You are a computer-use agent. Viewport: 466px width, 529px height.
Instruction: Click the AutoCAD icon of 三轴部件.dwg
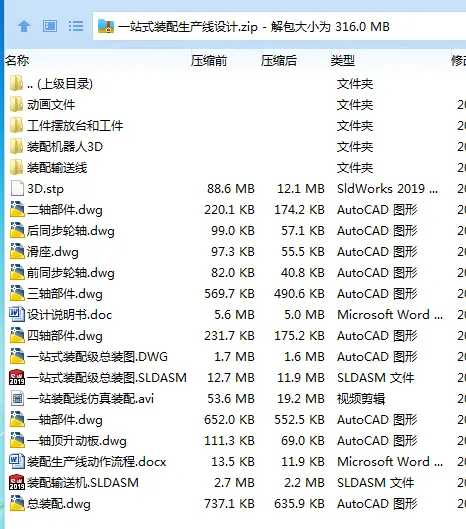click(x=17, y=293)
